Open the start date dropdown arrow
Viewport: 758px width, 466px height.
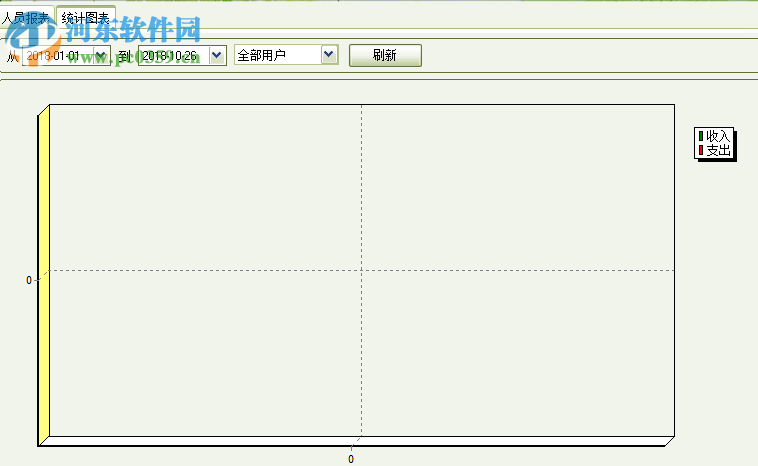pos(101,56)
